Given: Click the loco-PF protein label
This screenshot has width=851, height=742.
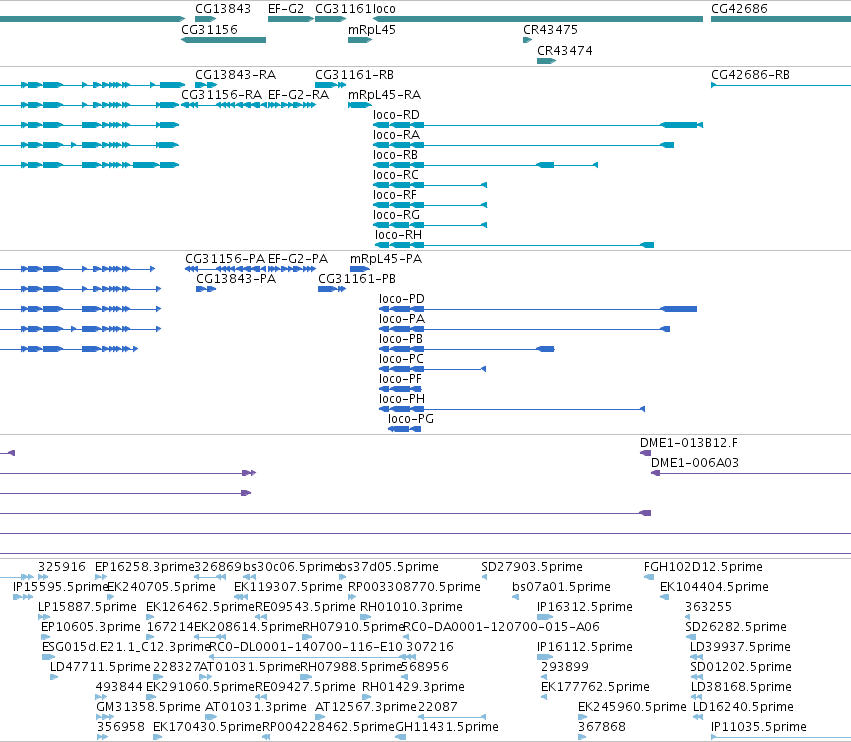Looking at the screenshot, I should point(400,379).
